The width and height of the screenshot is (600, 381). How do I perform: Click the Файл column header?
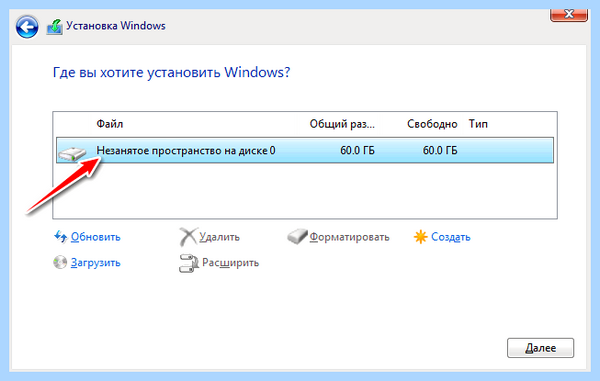point(109,124)
